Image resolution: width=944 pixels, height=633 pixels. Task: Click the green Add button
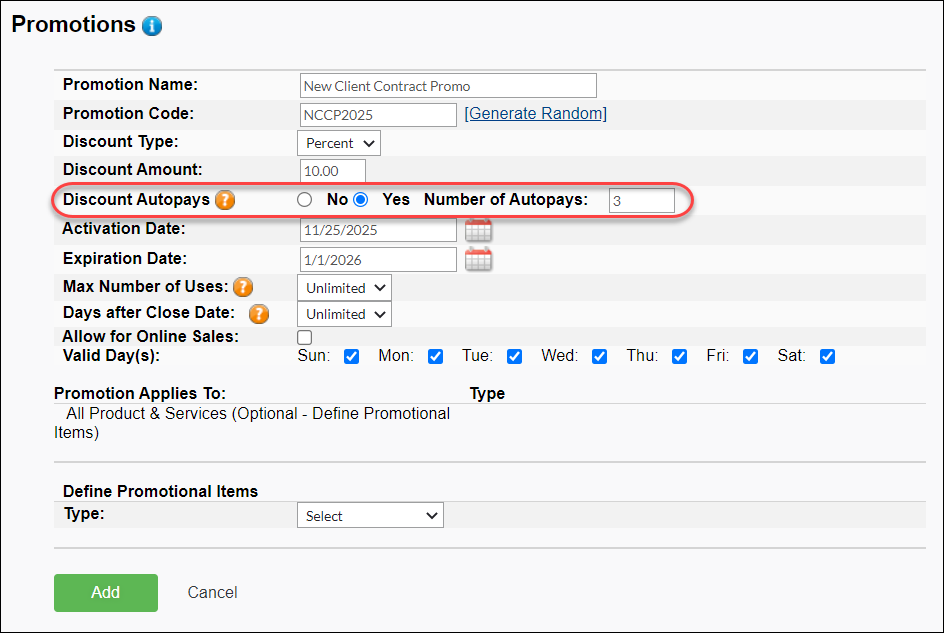[x=106, y=593]
